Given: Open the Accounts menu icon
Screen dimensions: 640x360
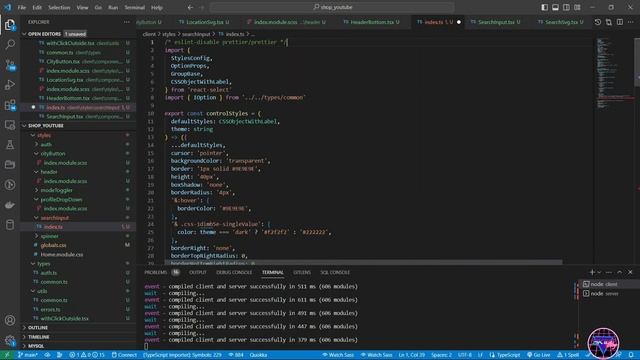Looking at the screenshot, I should [10, 320].
